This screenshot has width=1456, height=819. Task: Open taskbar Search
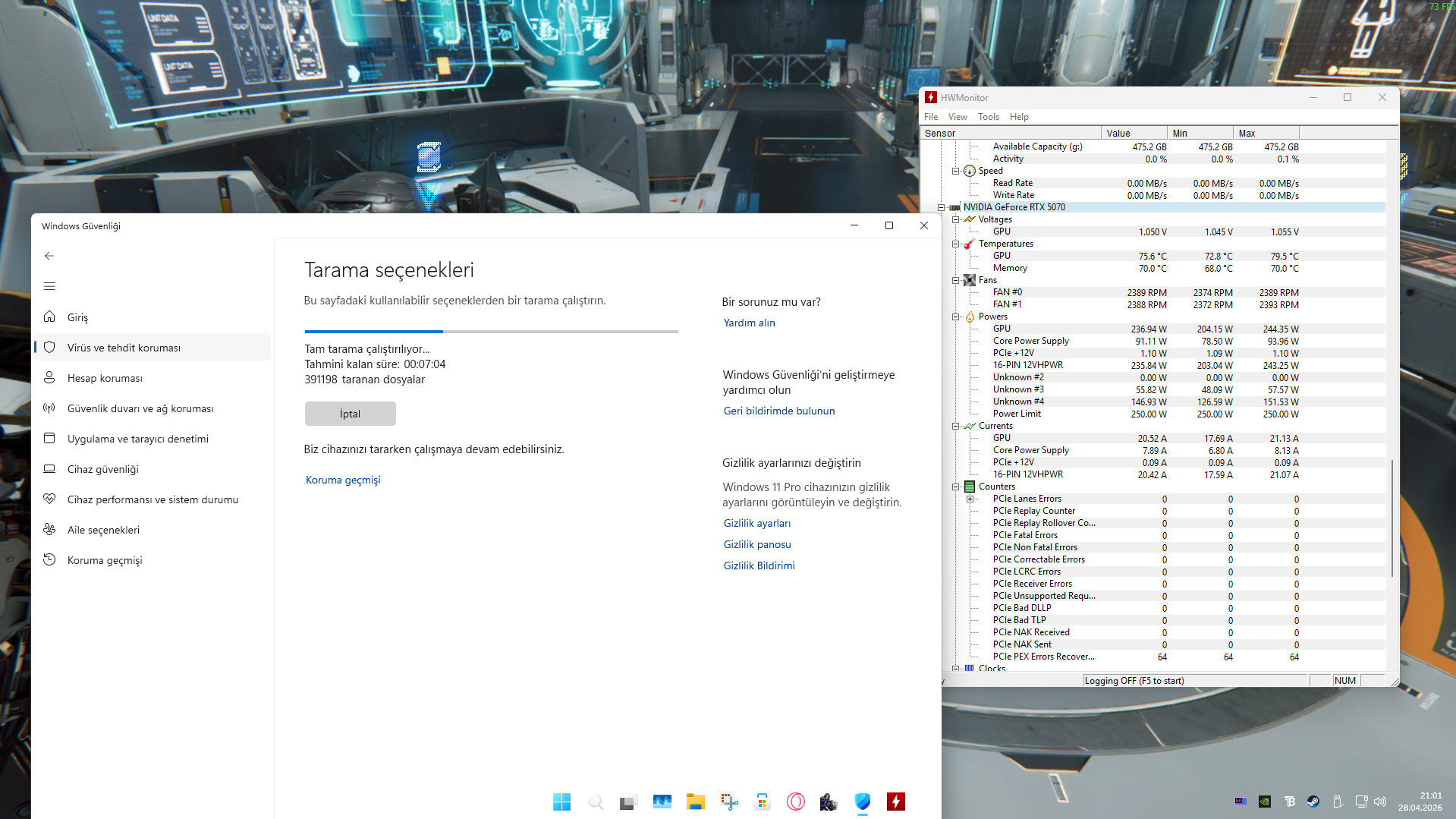(x=596, y=802)
